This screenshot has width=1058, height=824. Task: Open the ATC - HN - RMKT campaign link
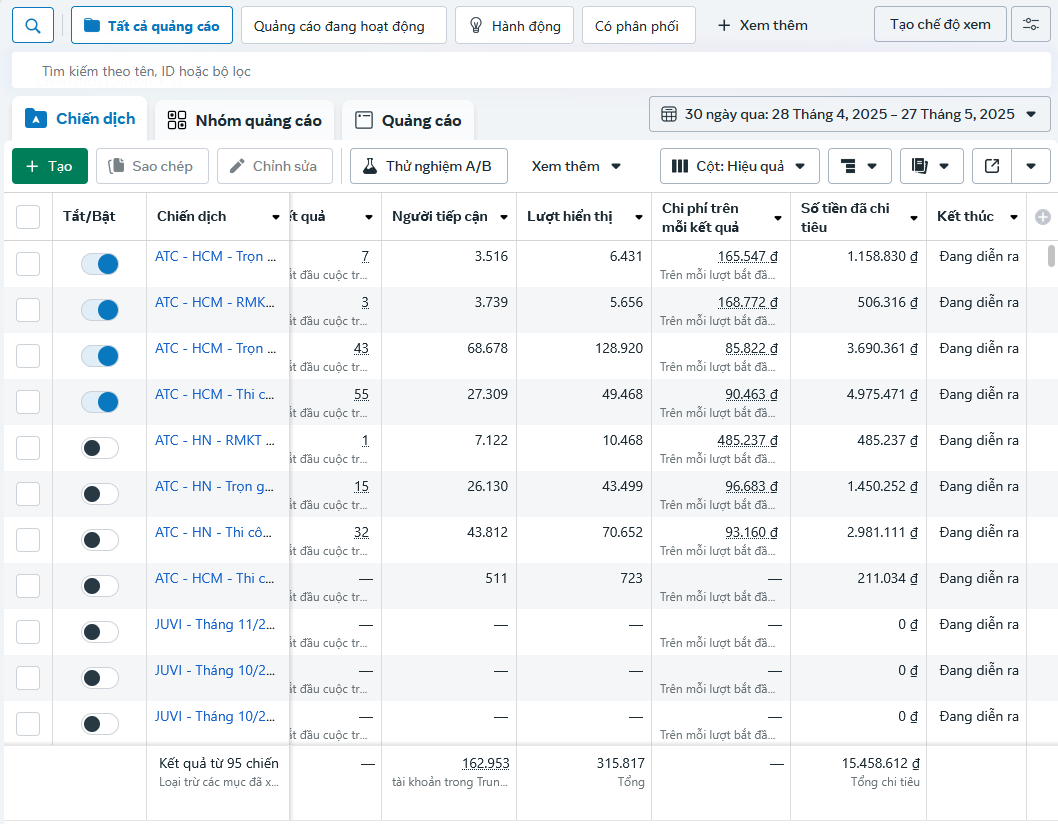(215, 441)
